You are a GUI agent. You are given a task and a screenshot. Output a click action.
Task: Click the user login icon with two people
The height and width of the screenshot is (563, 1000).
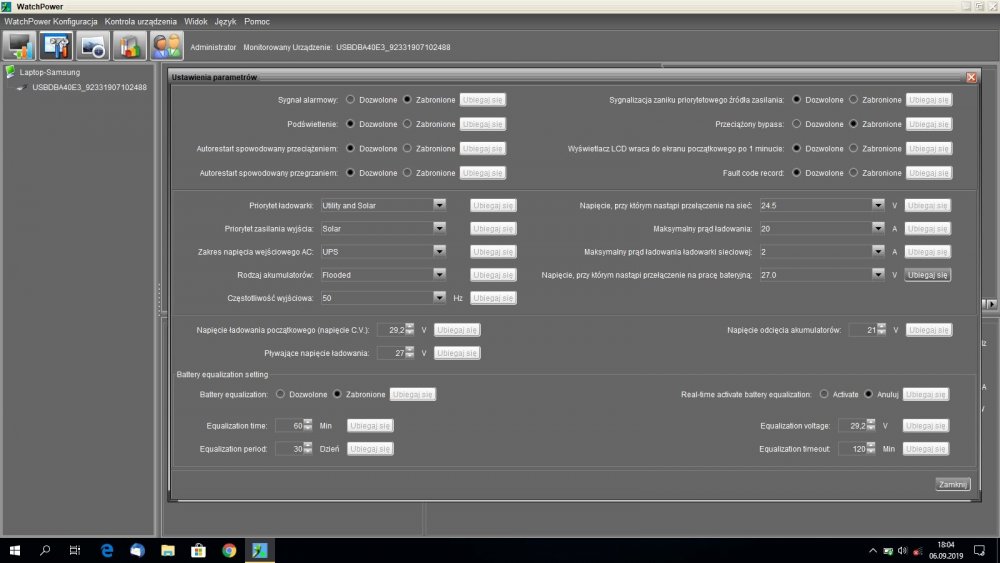(166, 46)
